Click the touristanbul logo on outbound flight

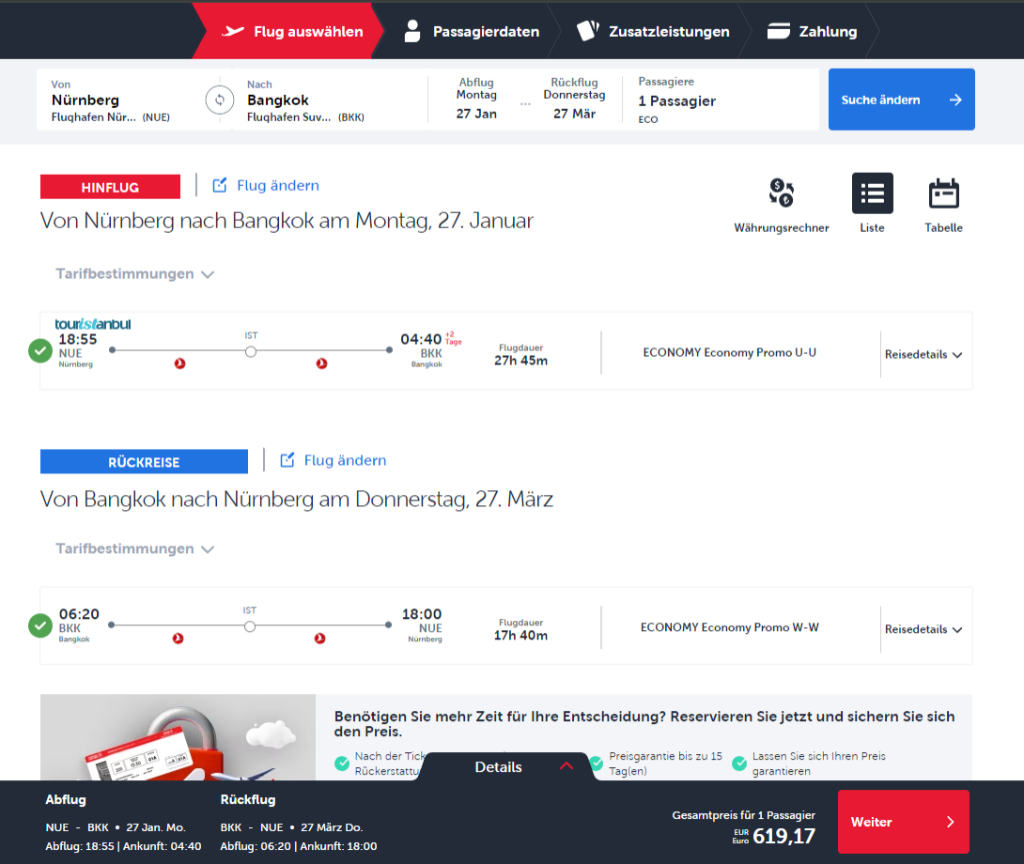click(x=93, y=324)
